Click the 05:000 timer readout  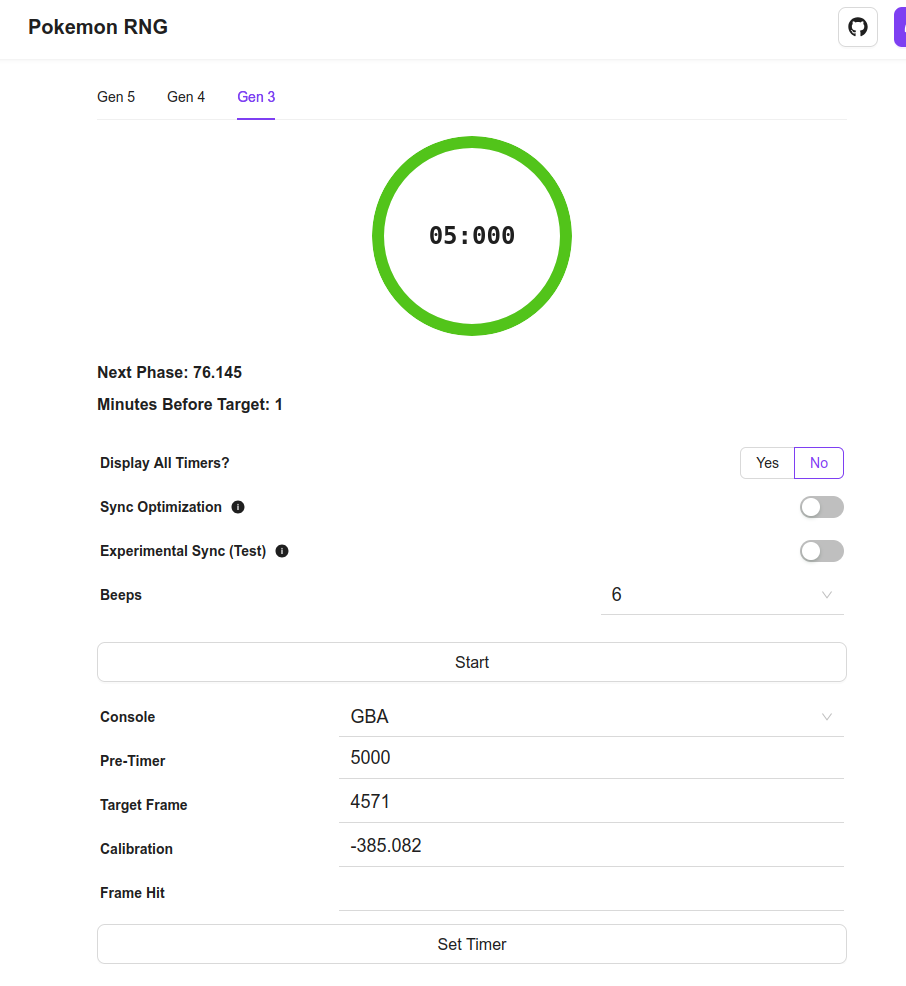point(472,236)
